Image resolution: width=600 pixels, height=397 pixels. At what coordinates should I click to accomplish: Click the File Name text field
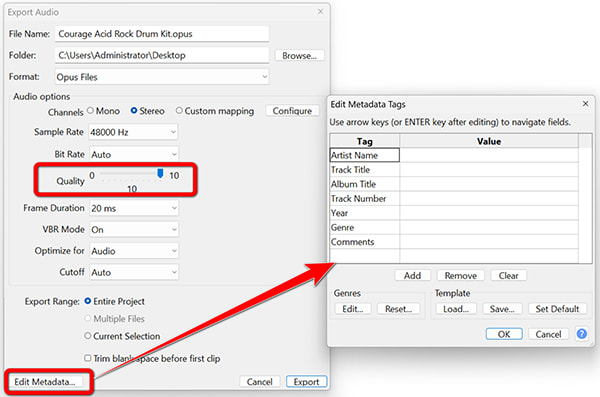coord(161,34)
